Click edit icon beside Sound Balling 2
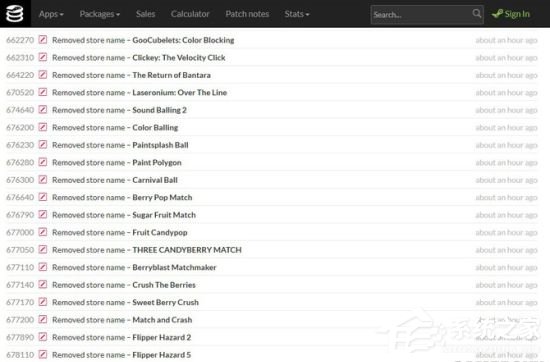This screenshot has width=550, height=362. point(43,110)
